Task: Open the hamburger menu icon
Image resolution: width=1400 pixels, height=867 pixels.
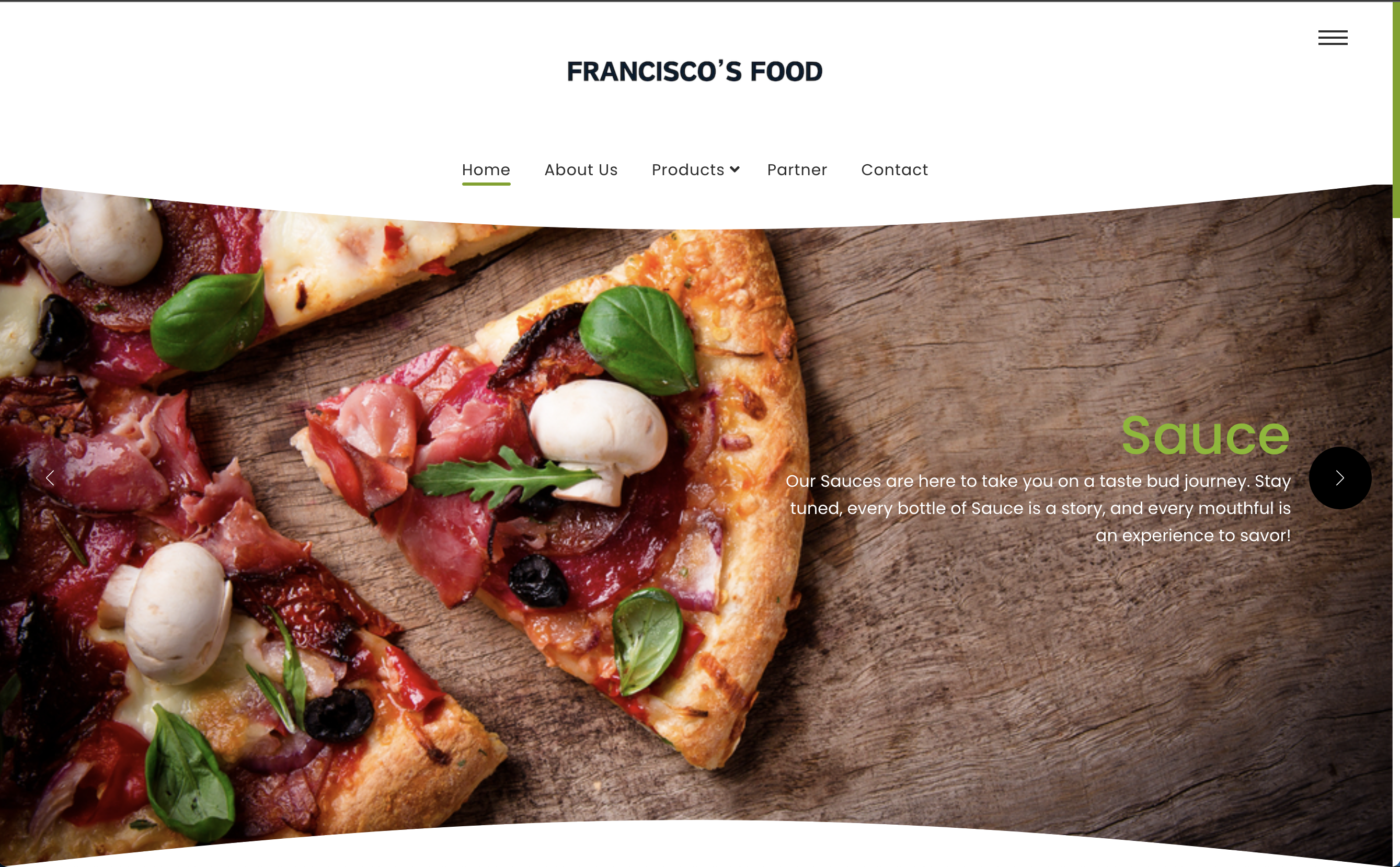Action: 1333,38
